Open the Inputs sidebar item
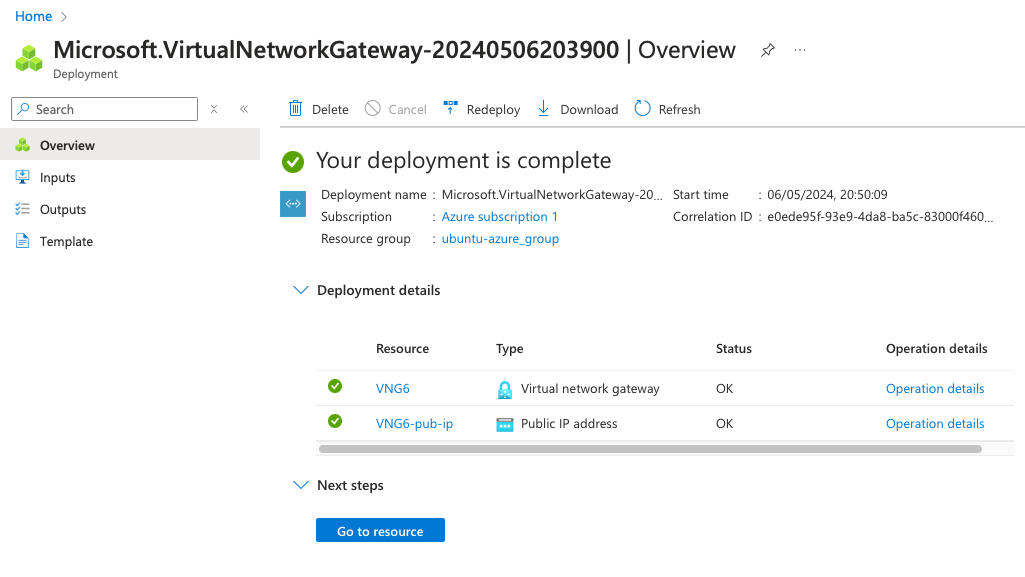 (x=58, y=178)
